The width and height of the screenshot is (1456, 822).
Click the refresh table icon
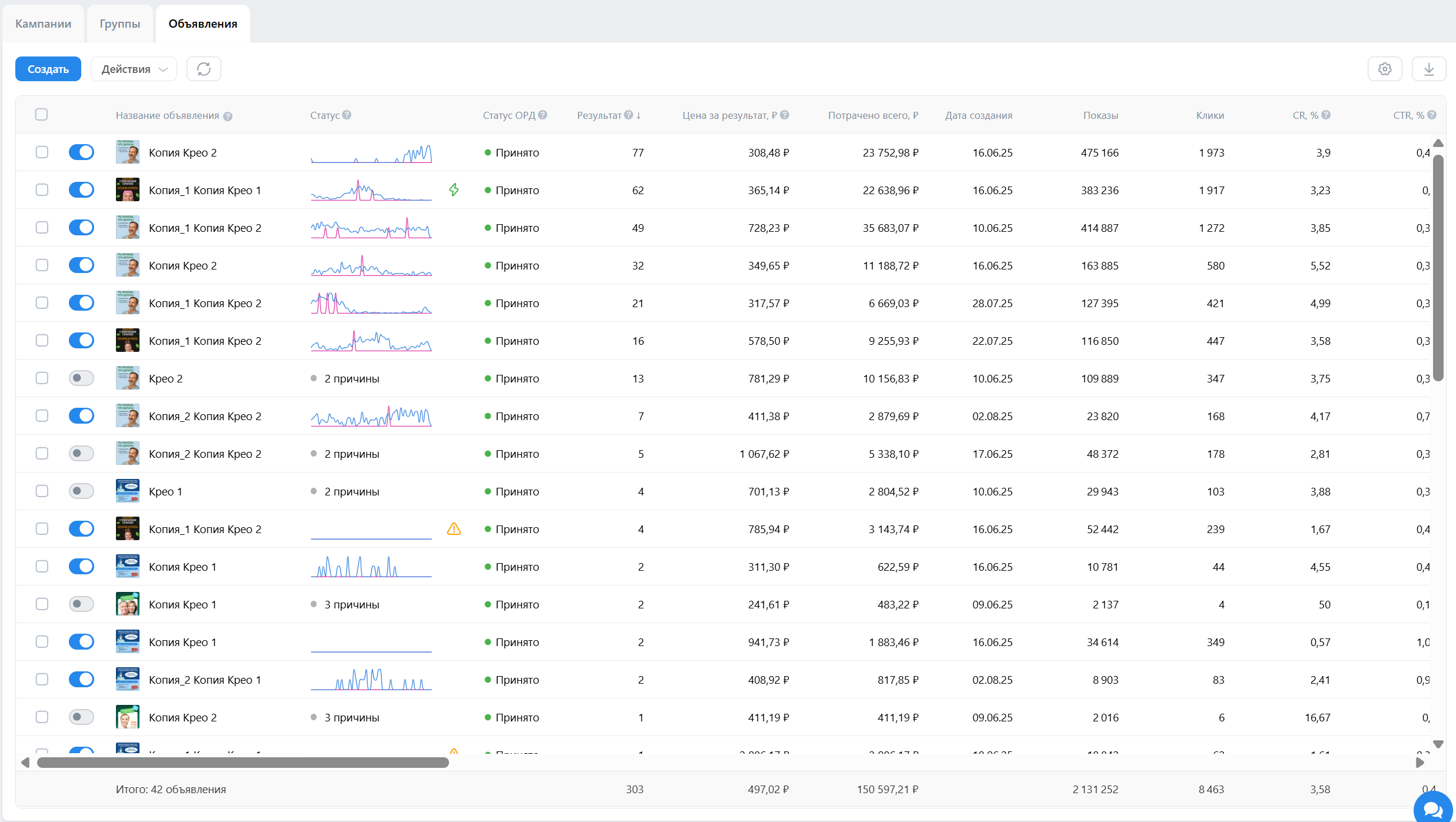point(204,69)
